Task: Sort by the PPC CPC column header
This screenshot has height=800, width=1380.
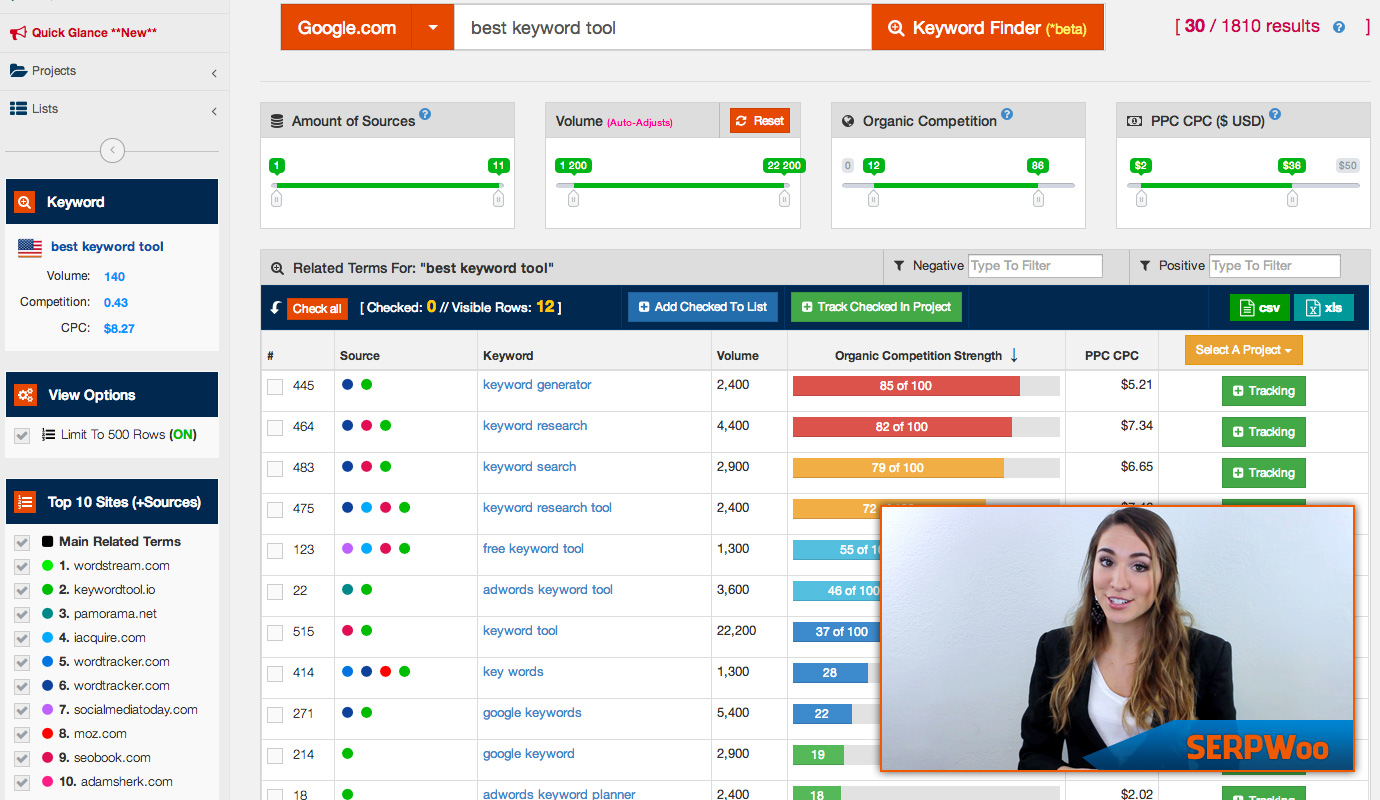Action: [1112, 355]
